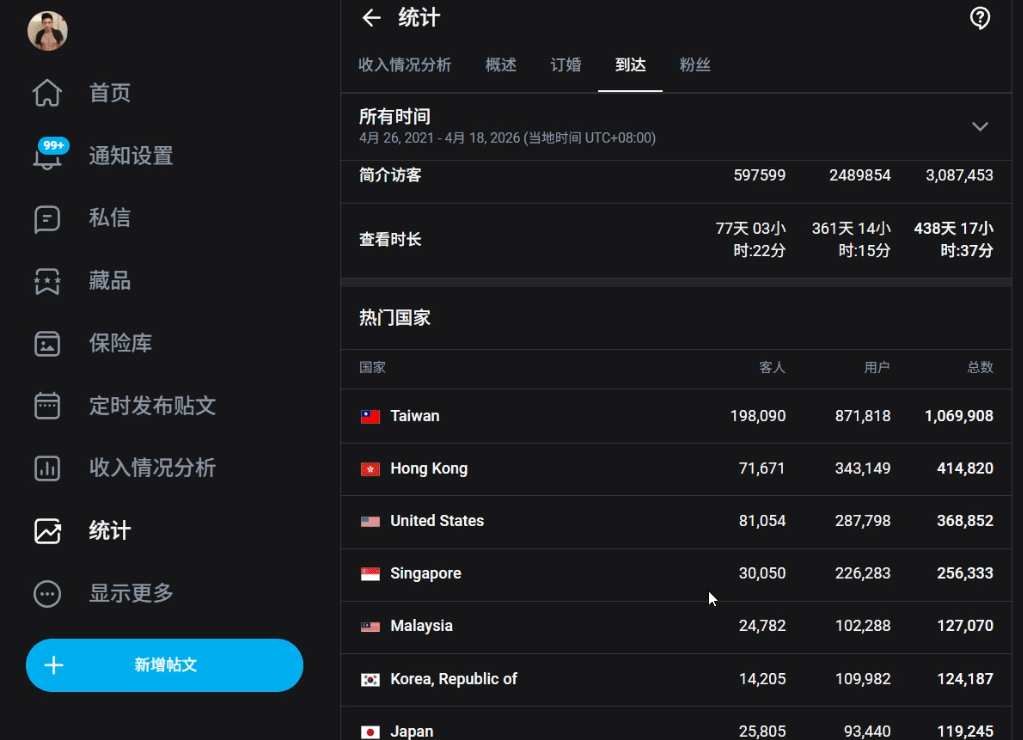Screen dimensions: 1023x740
Task: Open 藏品 in the sidebar
Action: click(x=110, y=281)
